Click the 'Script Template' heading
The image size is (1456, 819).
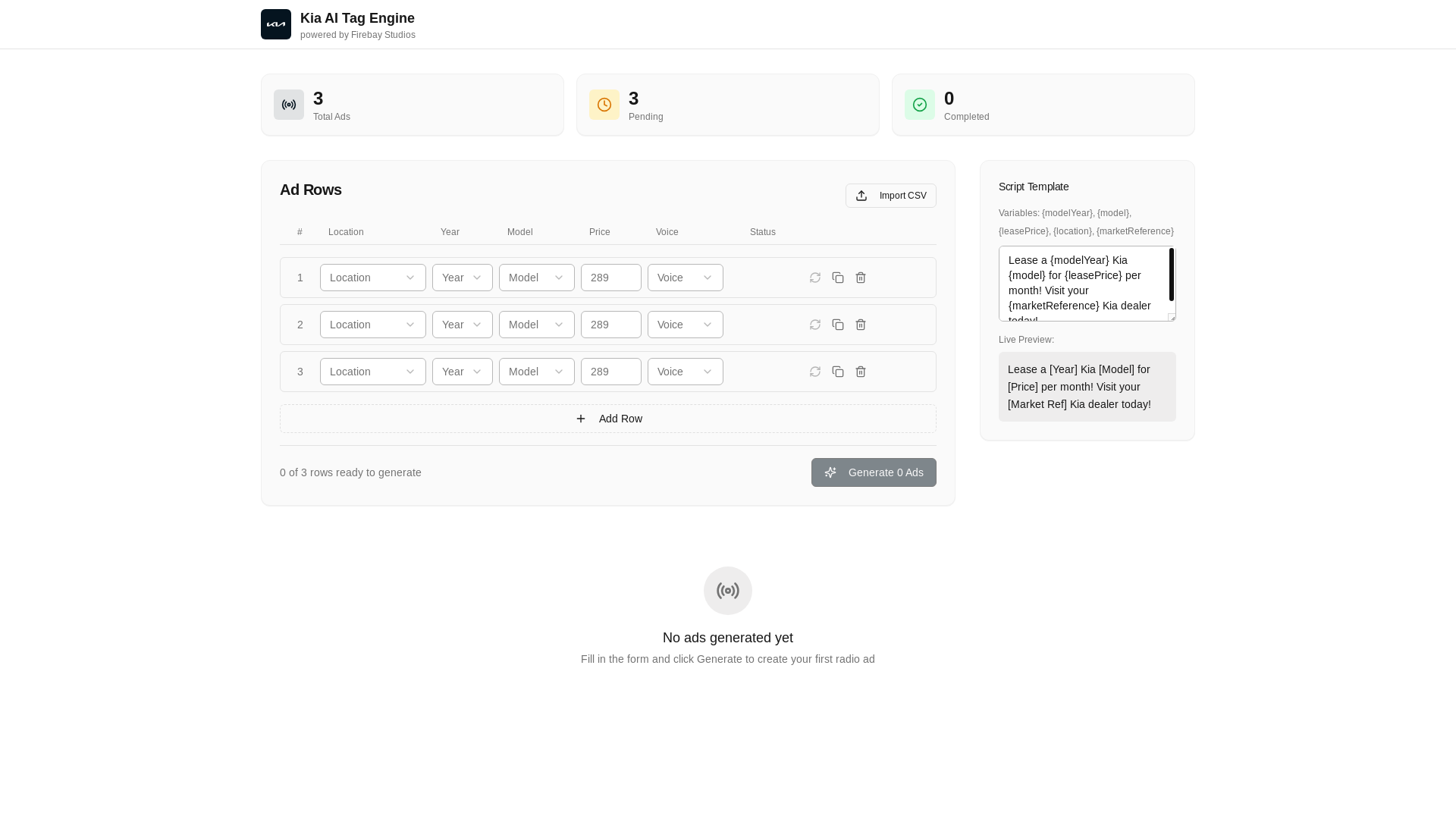1034,187
